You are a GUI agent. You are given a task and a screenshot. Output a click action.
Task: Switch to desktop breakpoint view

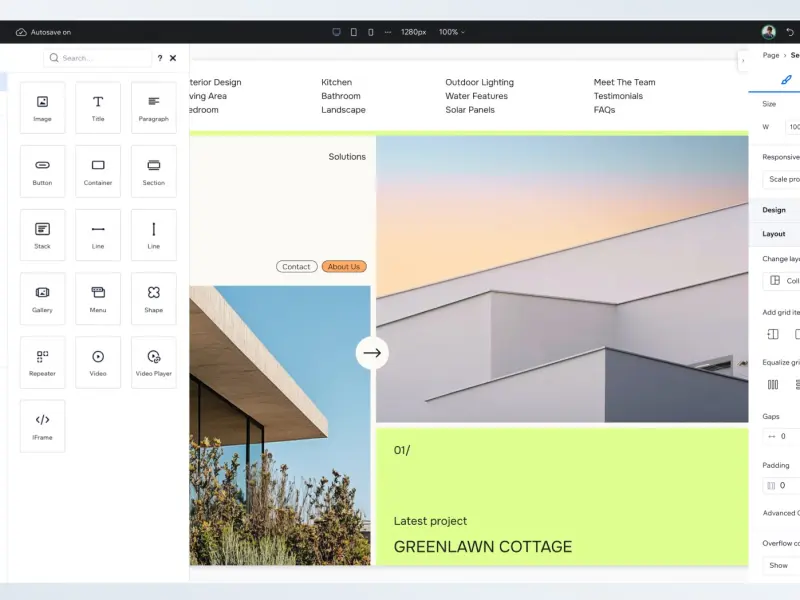pyautogui.click(x=336, y=32)
